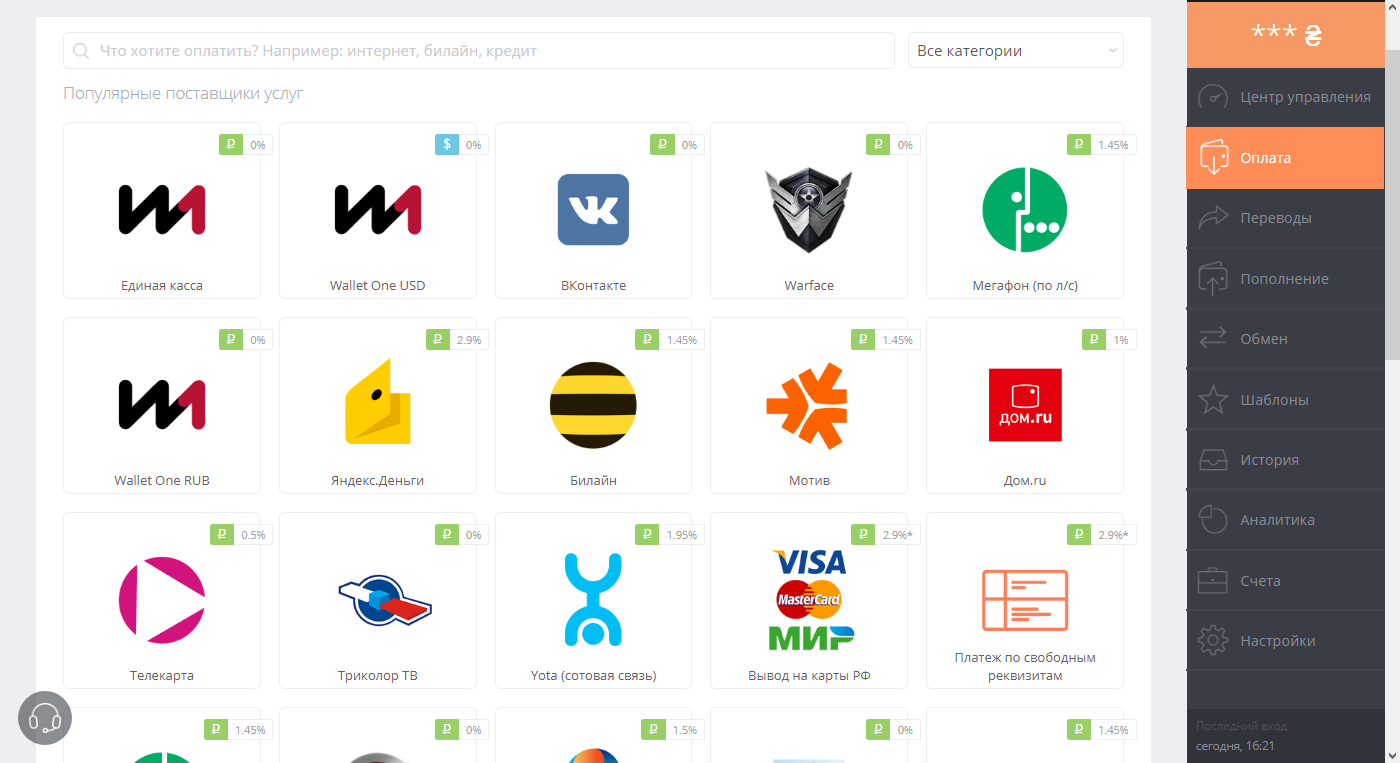
Task: Click the Мегафон (по л/с) label
Action: pyautogui.click(x=1025, y=286)
